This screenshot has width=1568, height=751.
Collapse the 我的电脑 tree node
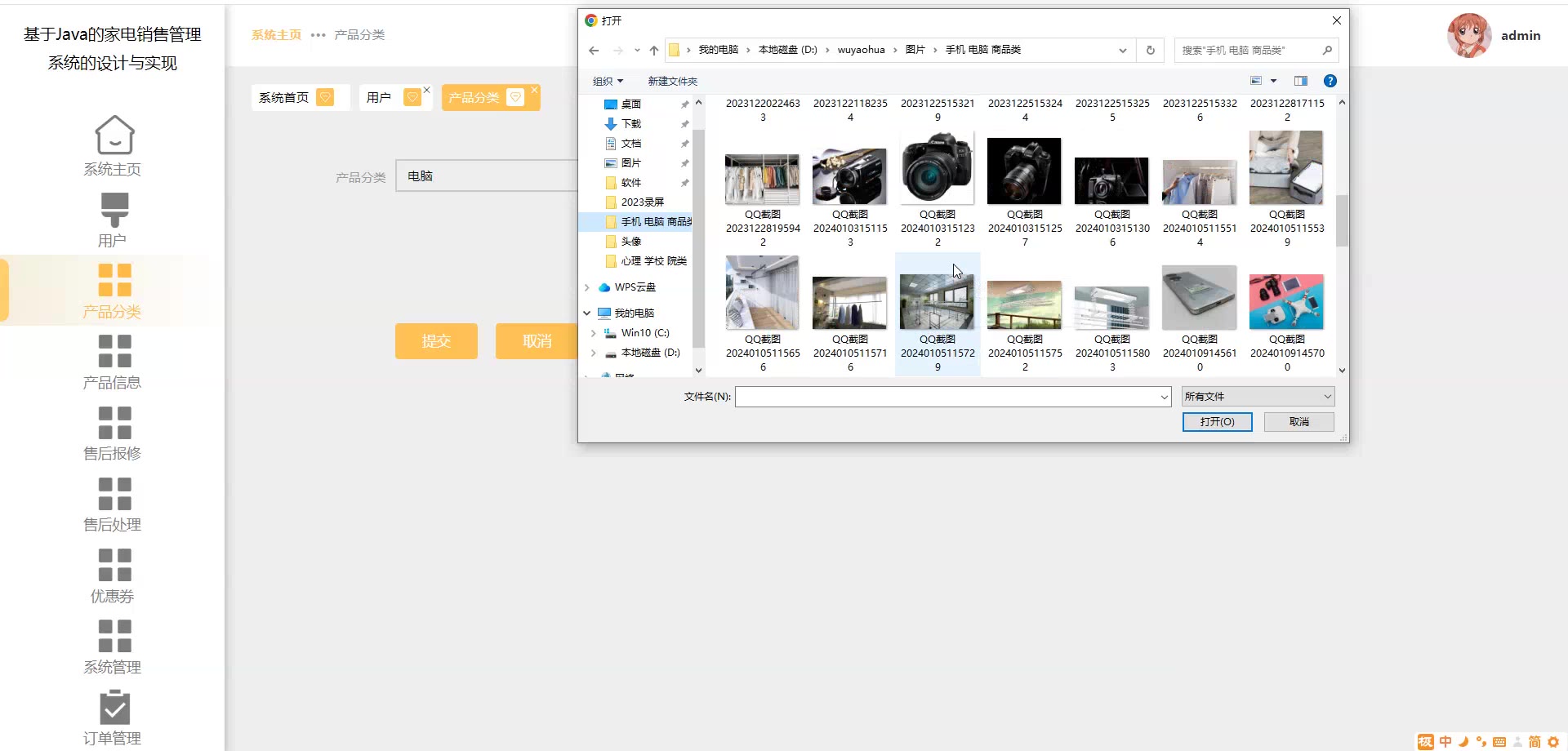(x=587, y=313)
